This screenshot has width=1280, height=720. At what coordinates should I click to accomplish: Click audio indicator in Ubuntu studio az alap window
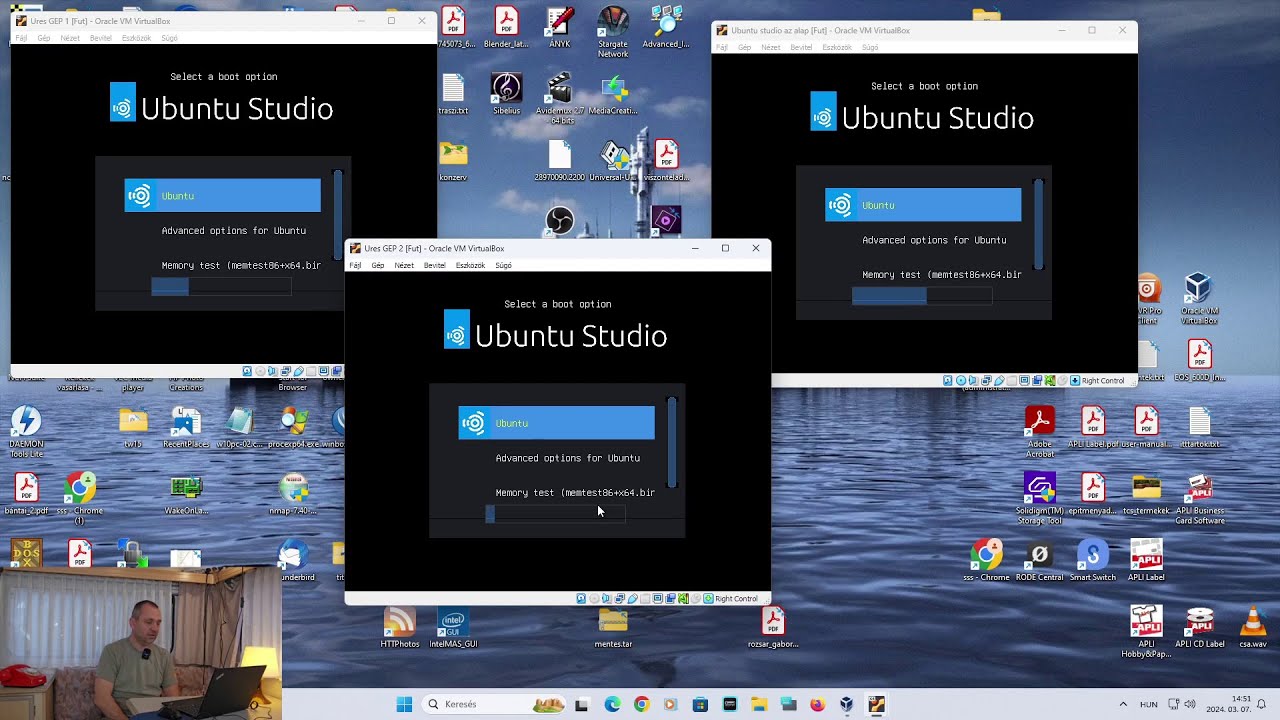(973, 380)
